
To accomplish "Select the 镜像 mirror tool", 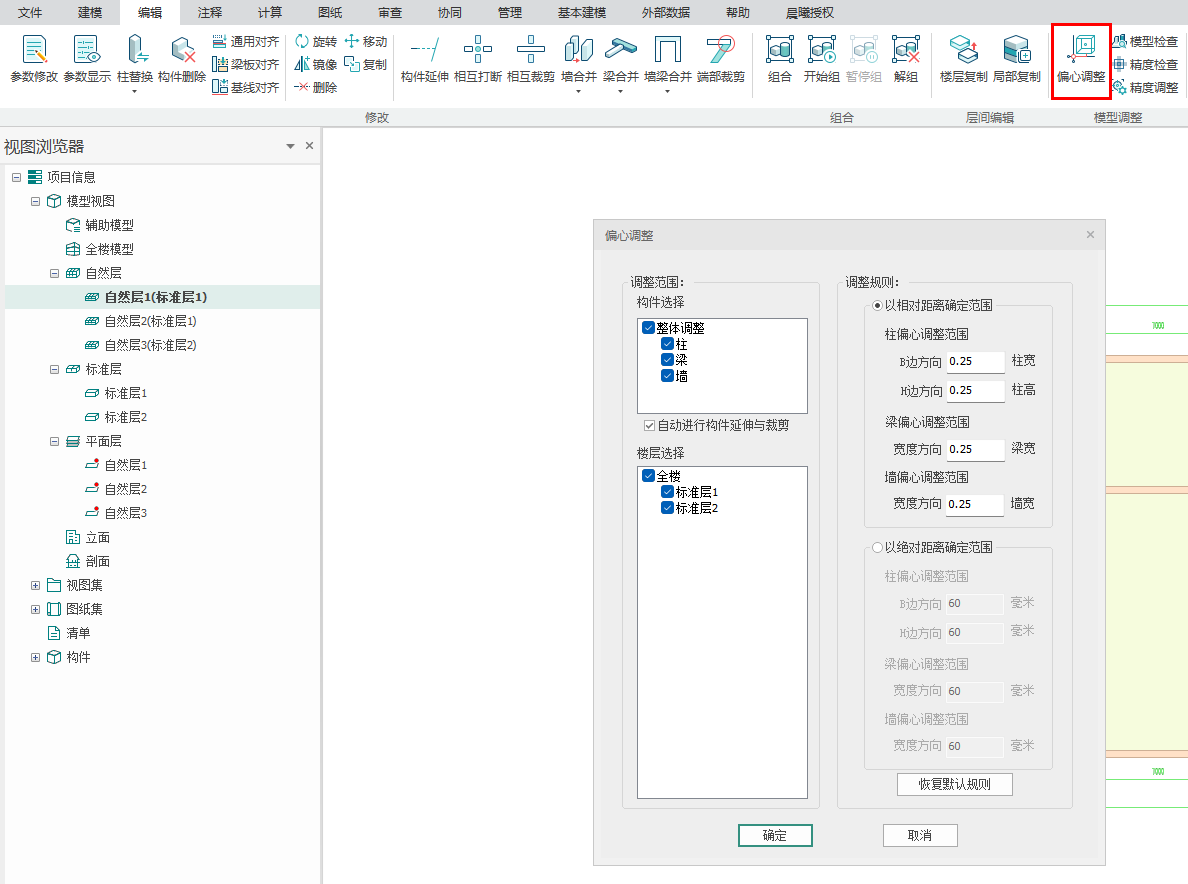I will click(316, 64).
